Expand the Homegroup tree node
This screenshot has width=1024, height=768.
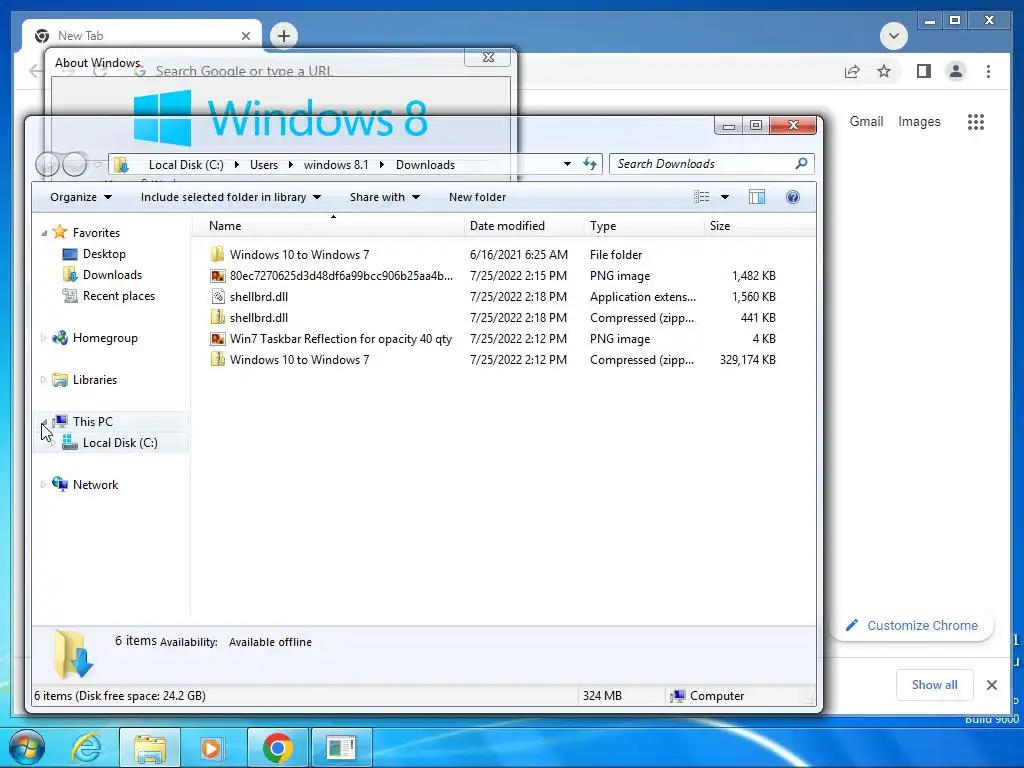(x=43, y=338)
